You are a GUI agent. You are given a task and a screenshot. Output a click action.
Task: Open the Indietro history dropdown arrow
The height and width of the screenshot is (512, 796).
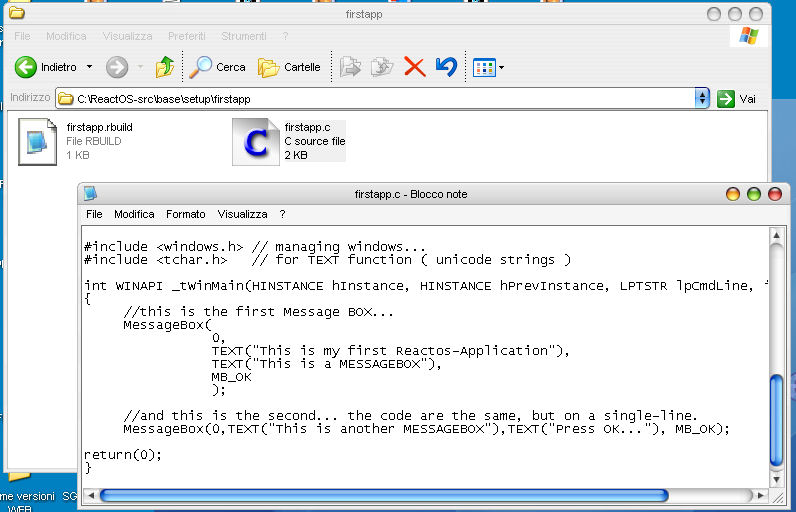tap(89, 66)
